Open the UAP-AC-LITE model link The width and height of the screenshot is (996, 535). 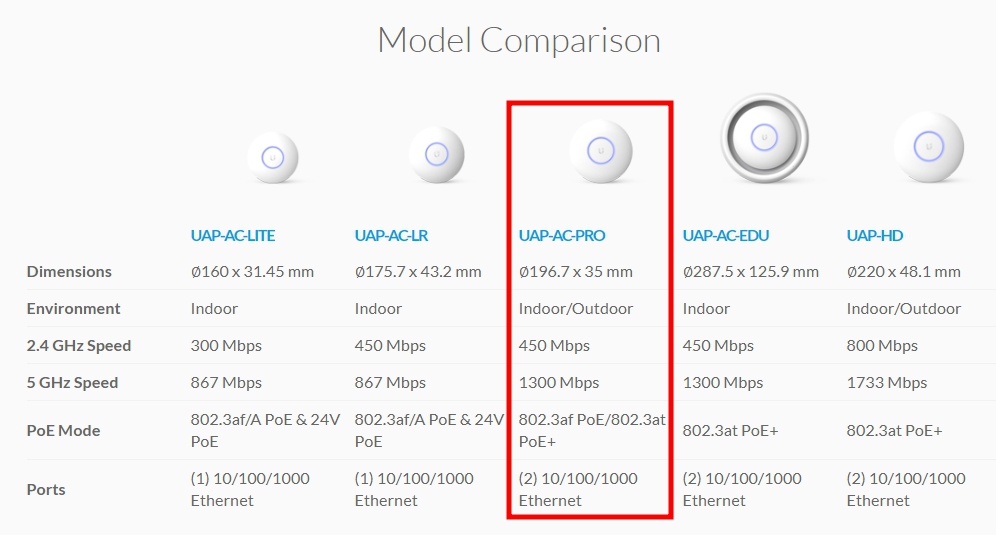coord(232,236)
